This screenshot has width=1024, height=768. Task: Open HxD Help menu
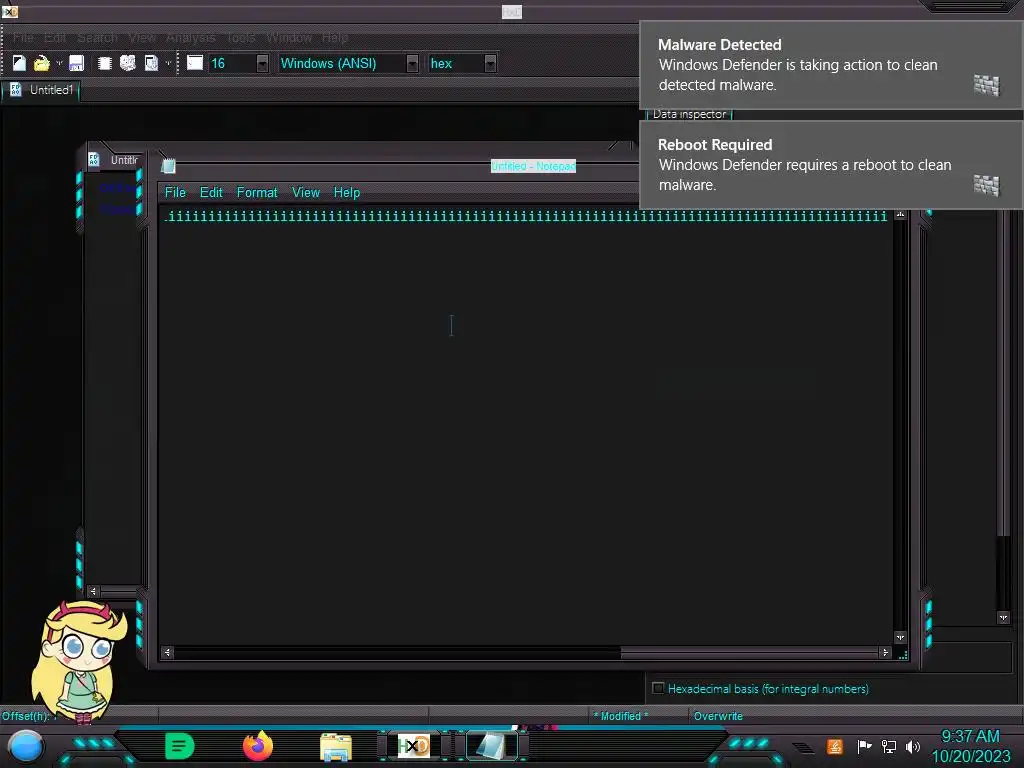334,38
